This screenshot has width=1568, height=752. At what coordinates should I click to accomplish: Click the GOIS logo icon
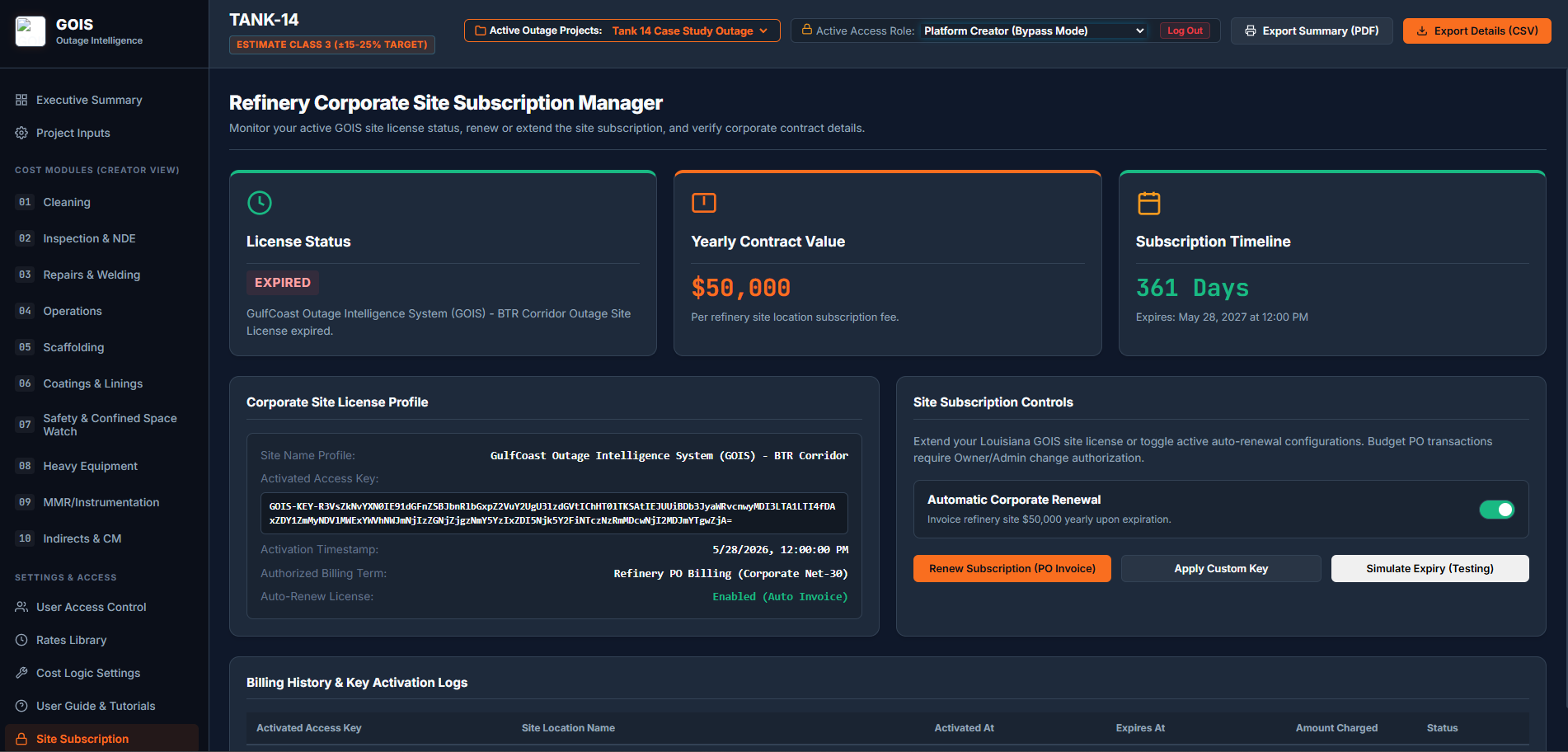click(x=31, y=31)
